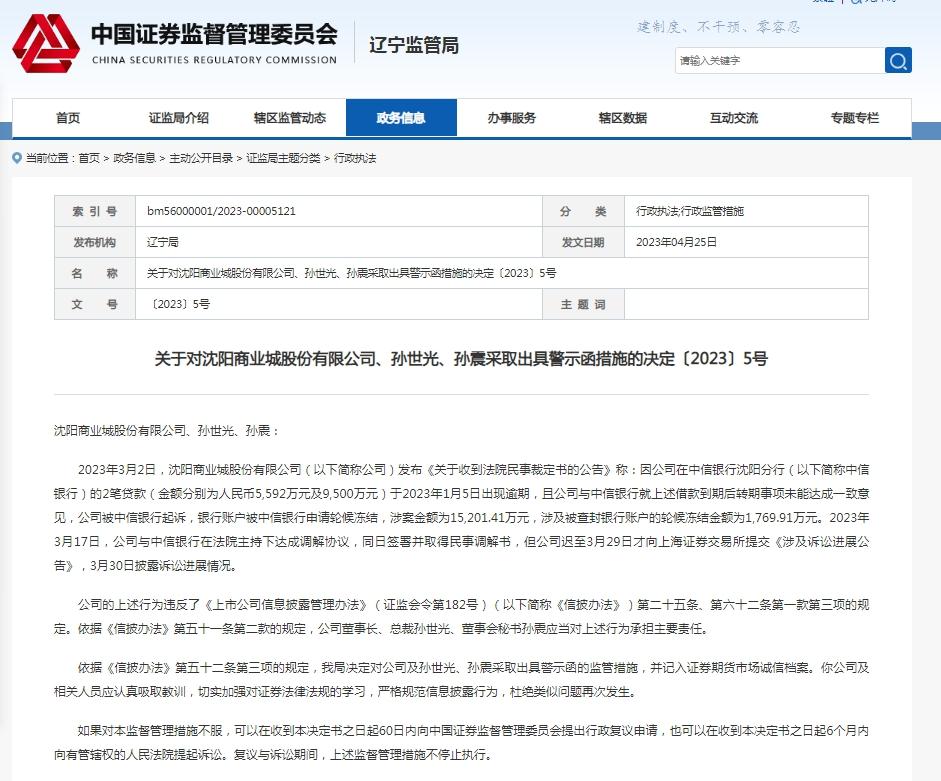Viewport: 941px width, 781px height.
Task: Click the magnifier search icon button
Action: [898, 61]
